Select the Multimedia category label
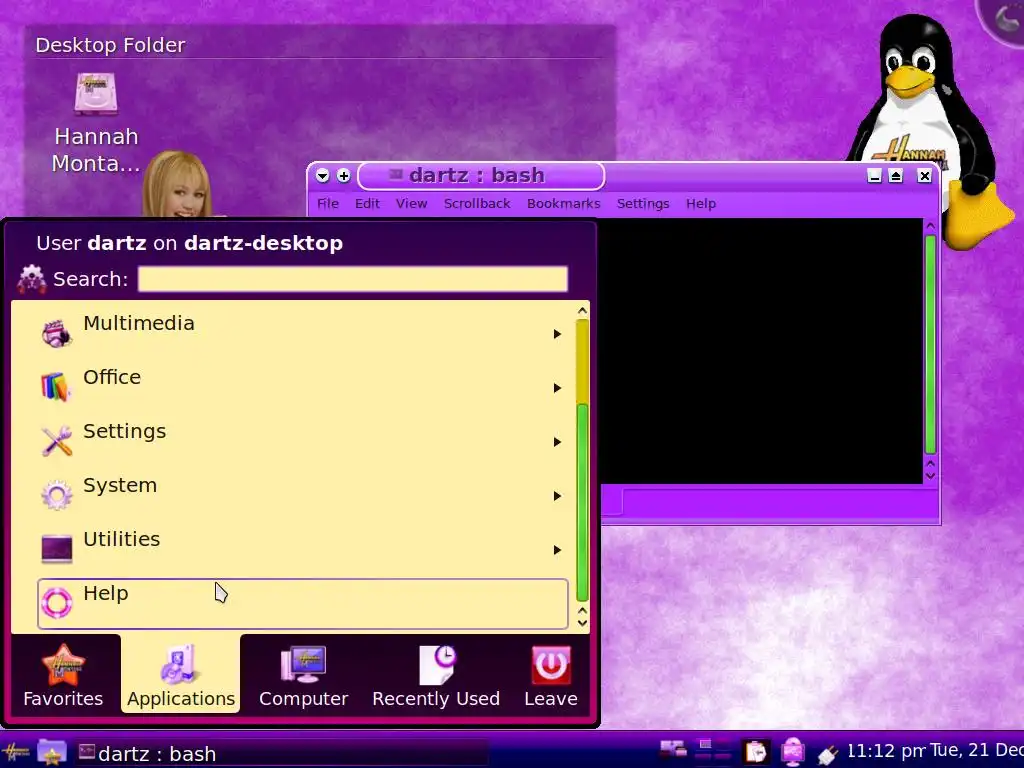This screenshot has height=768, width=1024. coord(138,323)
